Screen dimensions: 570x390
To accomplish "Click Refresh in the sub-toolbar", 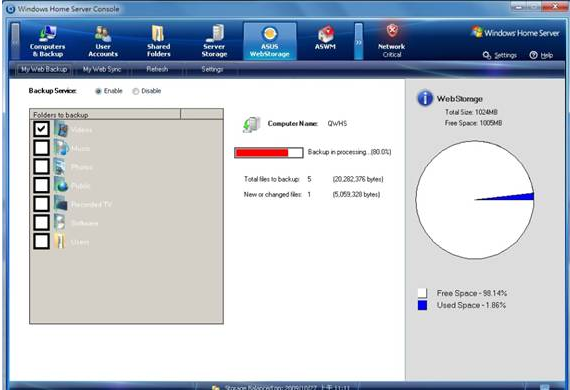I will click(x=157, y=69).
